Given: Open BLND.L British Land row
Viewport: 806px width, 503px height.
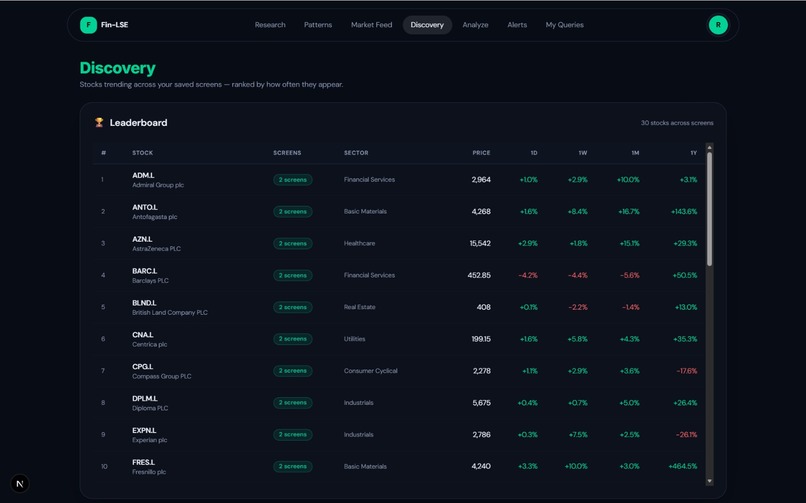Looking at the screenshot, I should pos(399,307).
